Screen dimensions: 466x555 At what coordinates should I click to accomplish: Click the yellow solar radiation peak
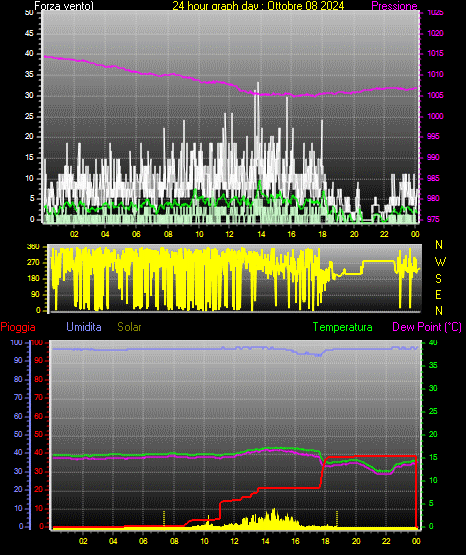pyautogui.click(x=273, y=511)
